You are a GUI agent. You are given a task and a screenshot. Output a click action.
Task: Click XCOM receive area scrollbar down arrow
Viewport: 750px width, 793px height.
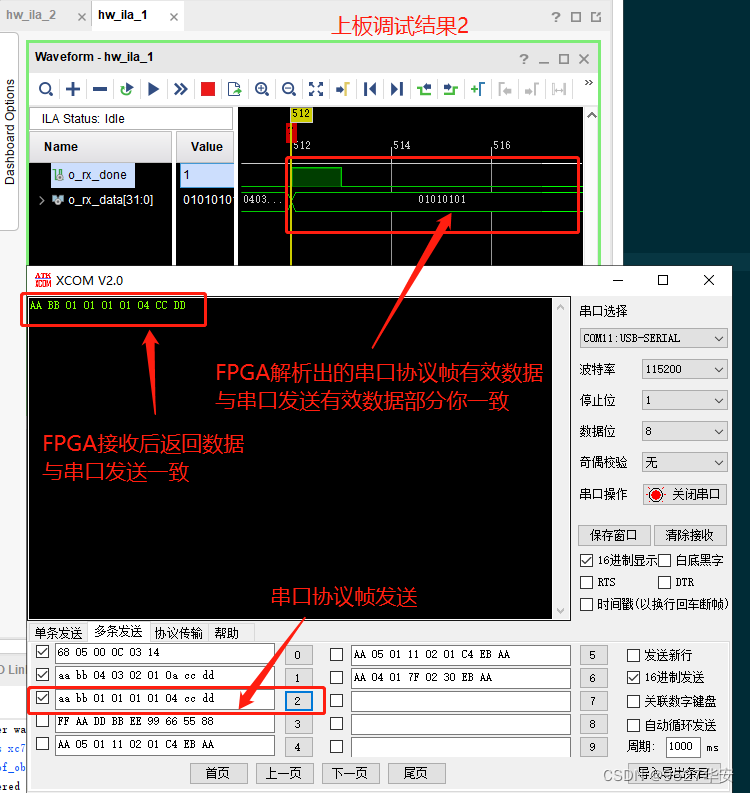pos(560,610)
